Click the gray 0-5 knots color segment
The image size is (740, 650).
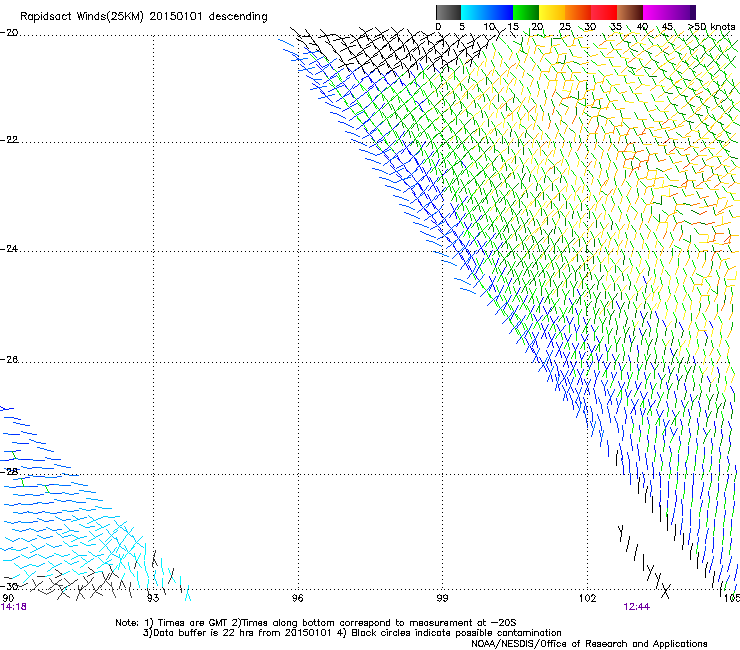click(448, 12)
